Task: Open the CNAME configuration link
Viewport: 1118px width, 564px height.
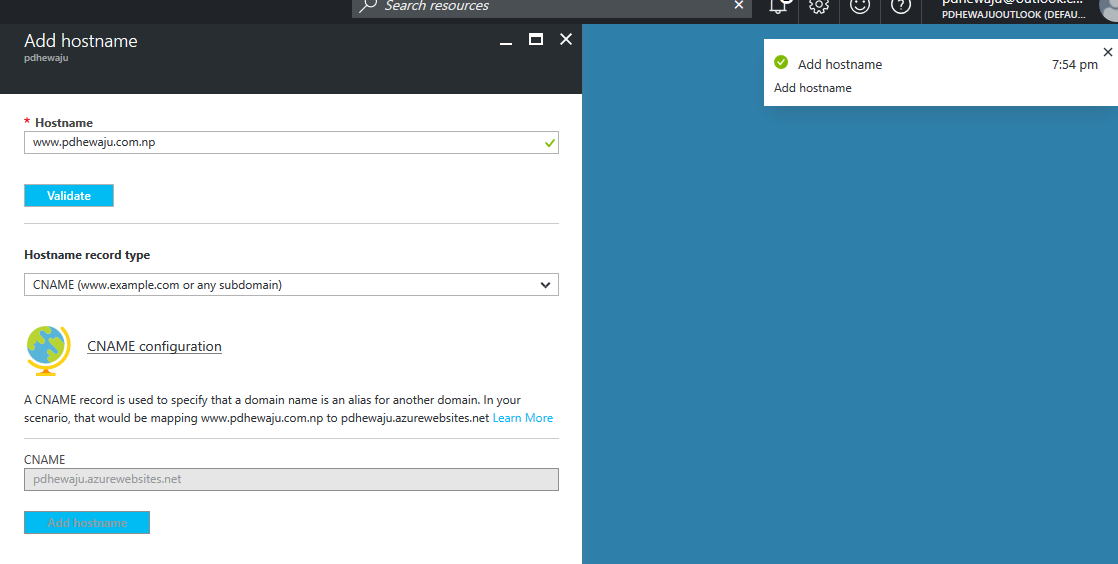Action: pyautogui.click(x=154, y=347)
